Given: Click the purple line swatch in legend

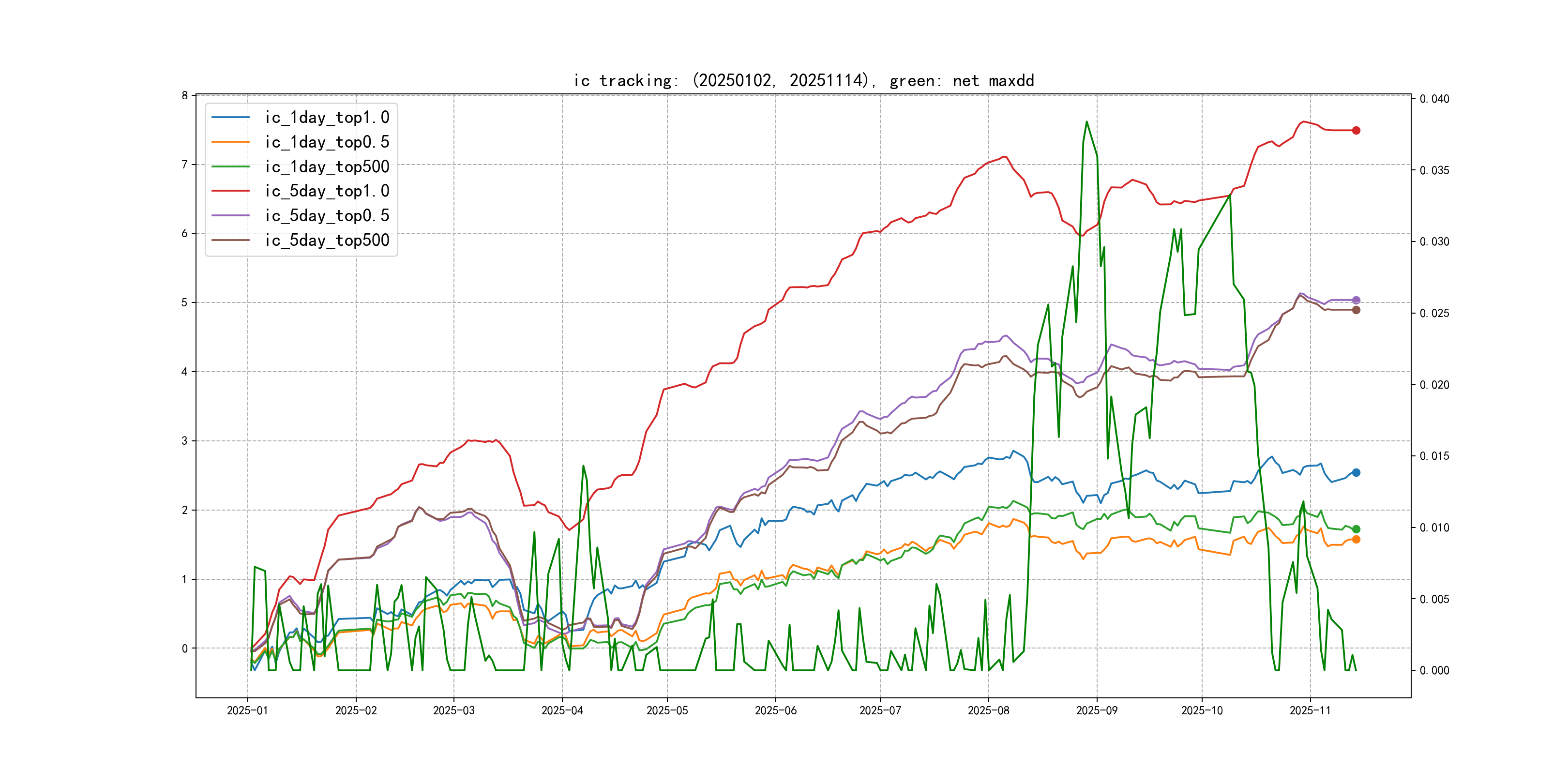Looking at the screenshot, I should point(231,215).
